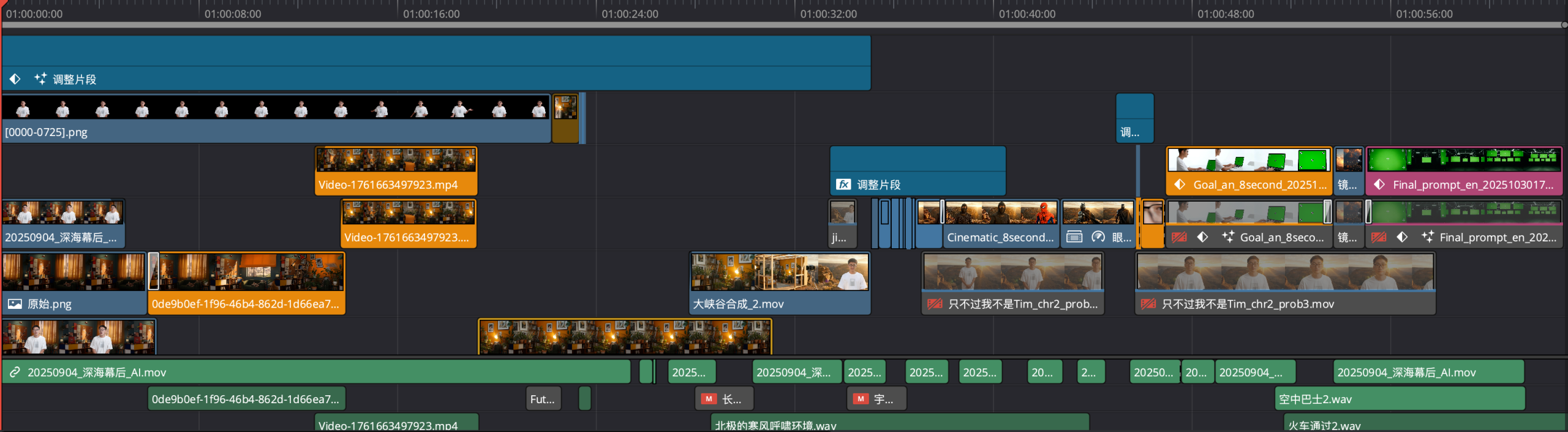
Task: Click keyframe diamond on top 调整片段 clip
Action: (x=15, y=79)
